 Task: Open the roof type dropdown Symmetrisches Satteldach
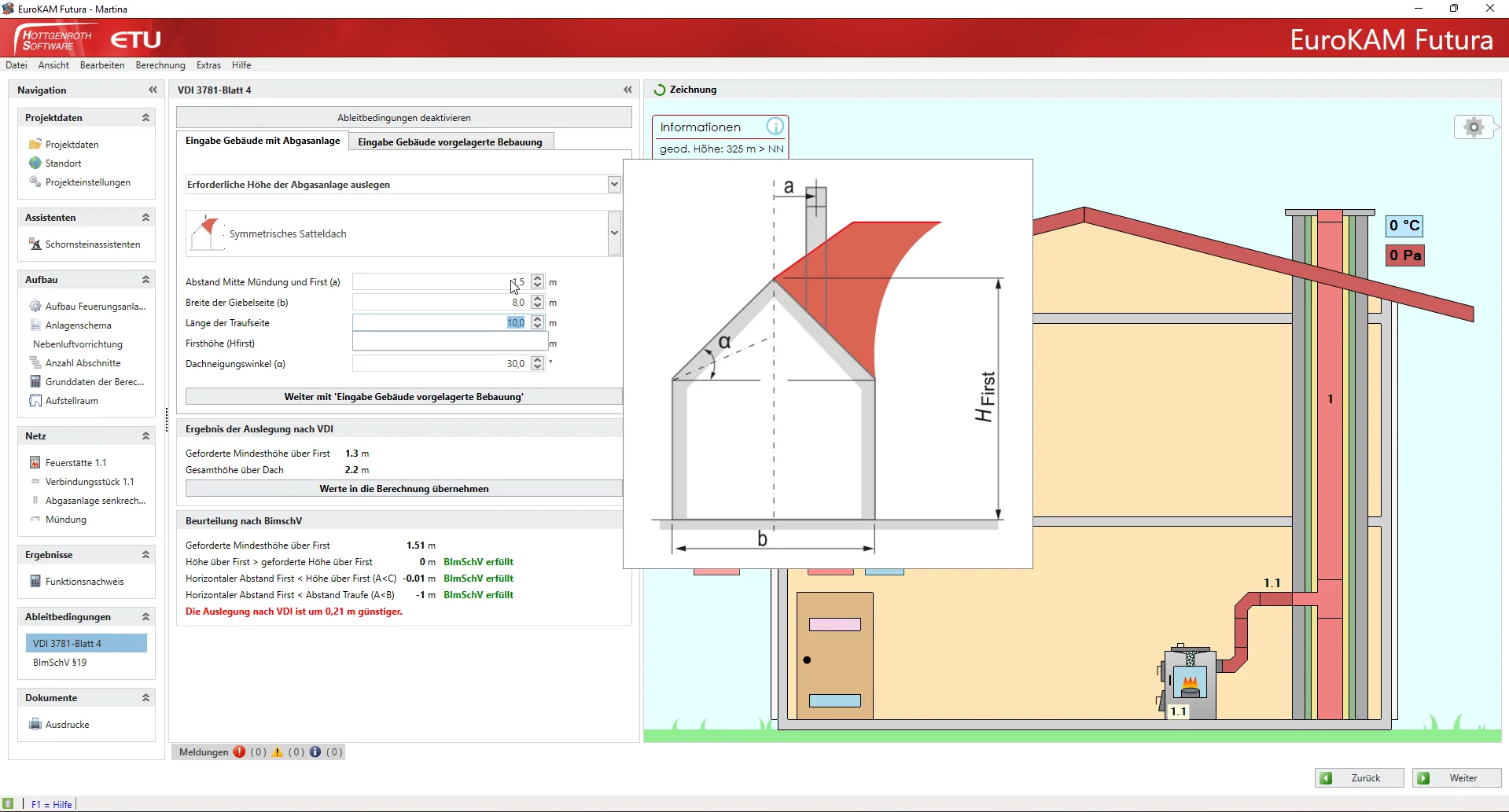point(614,233)
